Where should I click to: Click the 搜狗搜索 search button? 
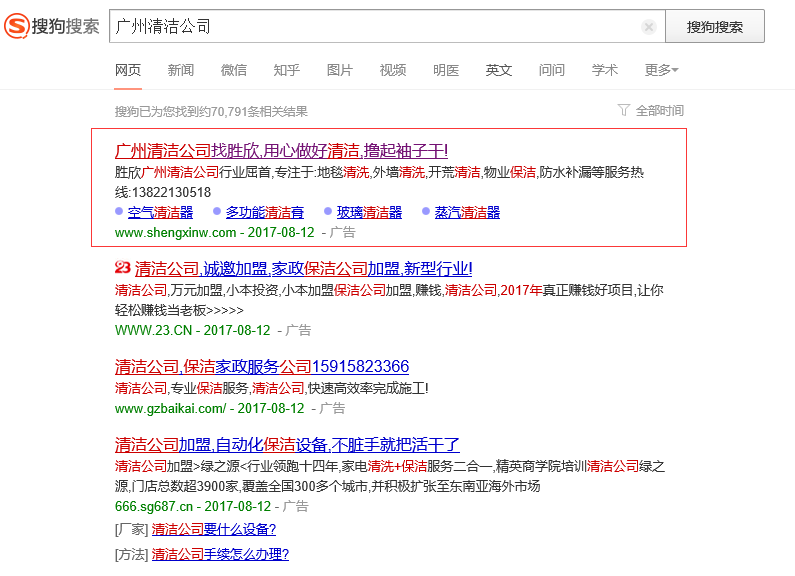(x=715, y=26)
